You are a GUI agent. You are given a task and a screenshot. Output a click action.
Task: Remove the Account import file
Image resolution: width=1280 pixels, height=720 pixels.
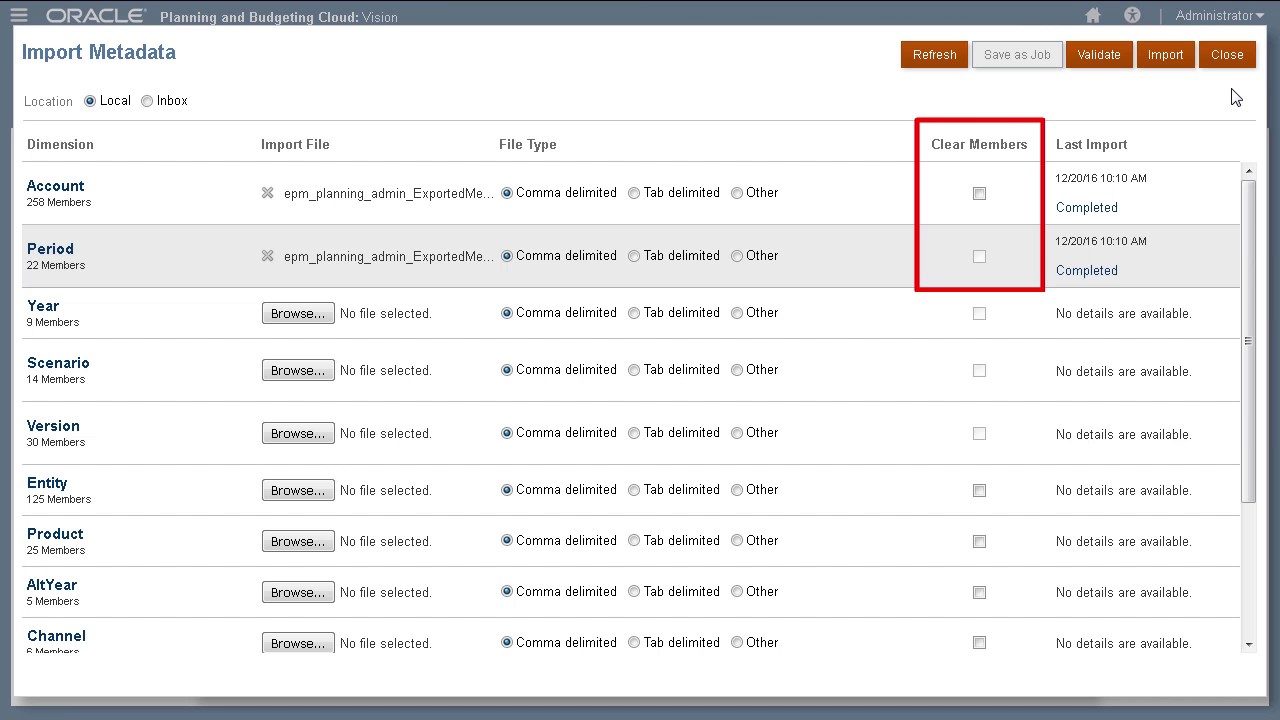pos(267,193)
